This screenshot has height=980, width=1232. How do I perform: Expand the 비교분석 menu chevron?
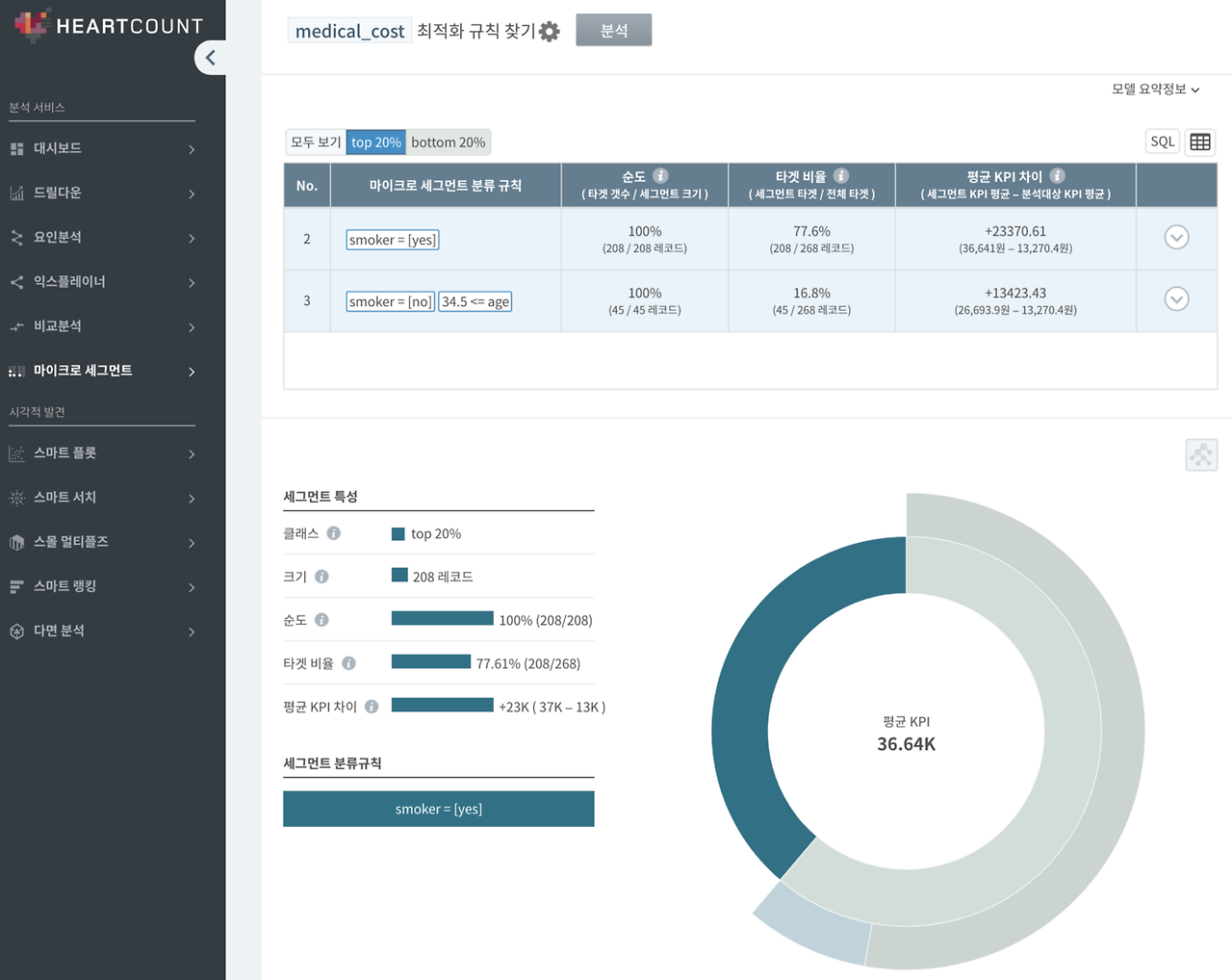click(192, 327)
